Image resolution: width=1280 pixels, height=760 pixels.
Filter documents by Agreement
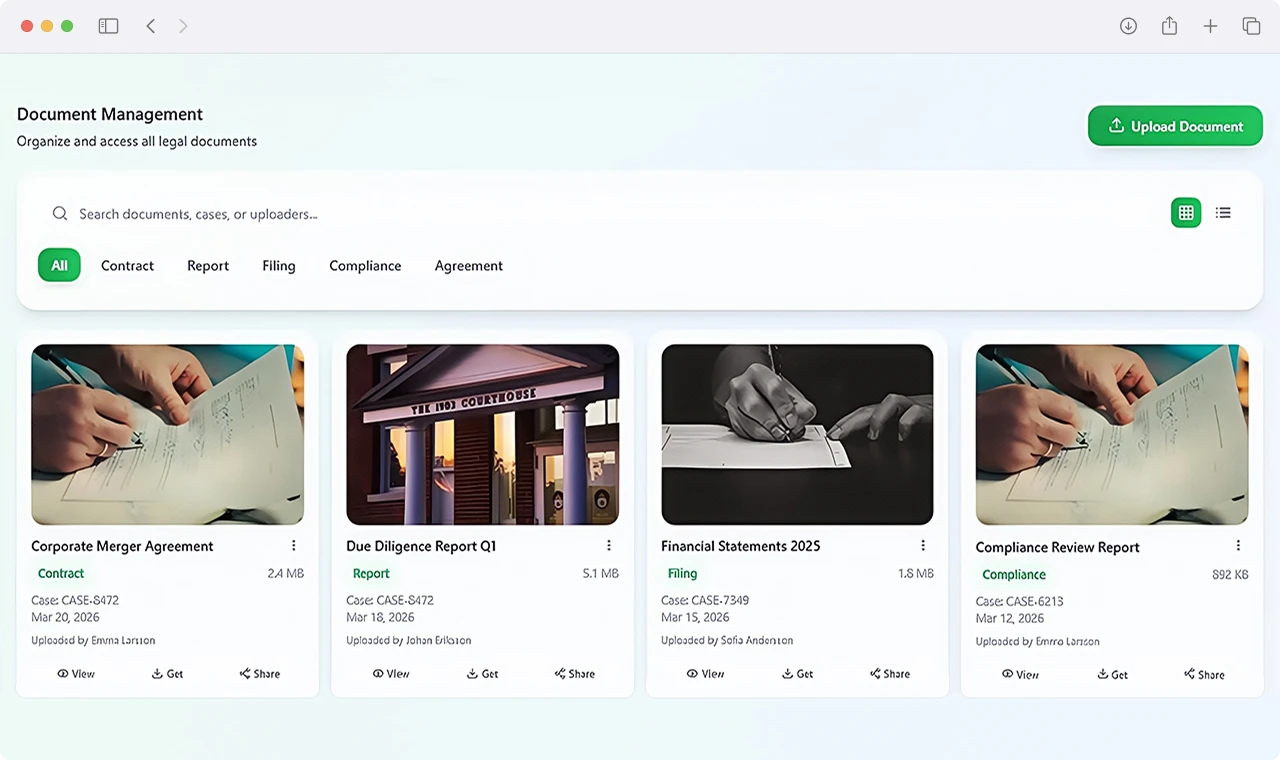pos(468,265)
